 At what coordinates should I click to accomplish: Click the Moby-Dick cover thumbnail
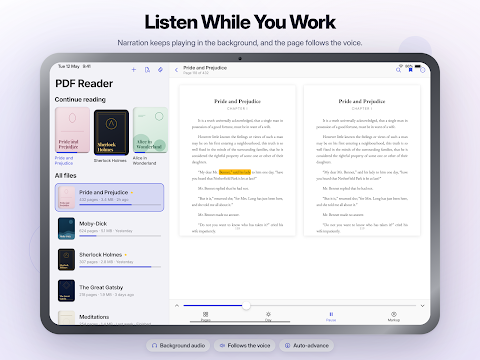pyautogui.click(x=66, y=228)
